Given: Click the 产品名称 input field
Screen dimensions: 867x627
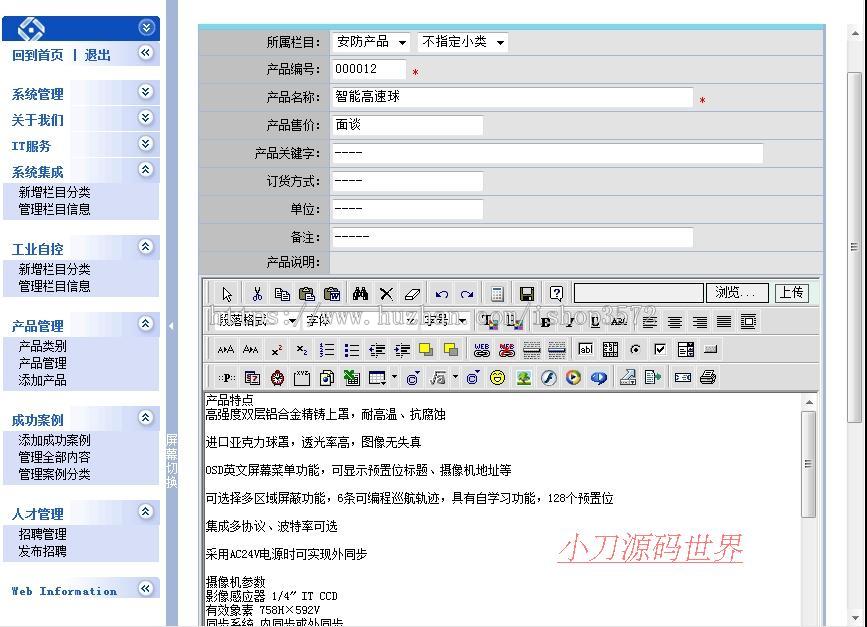Looking at the screenshot, I should point(512,97).
